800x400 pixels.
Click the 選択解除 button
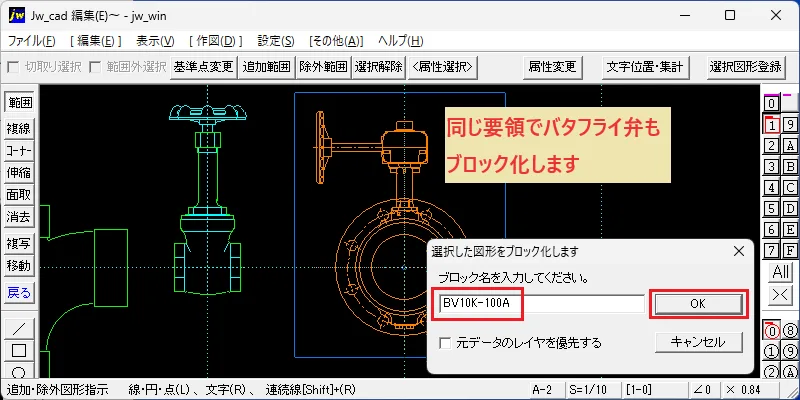379,67
